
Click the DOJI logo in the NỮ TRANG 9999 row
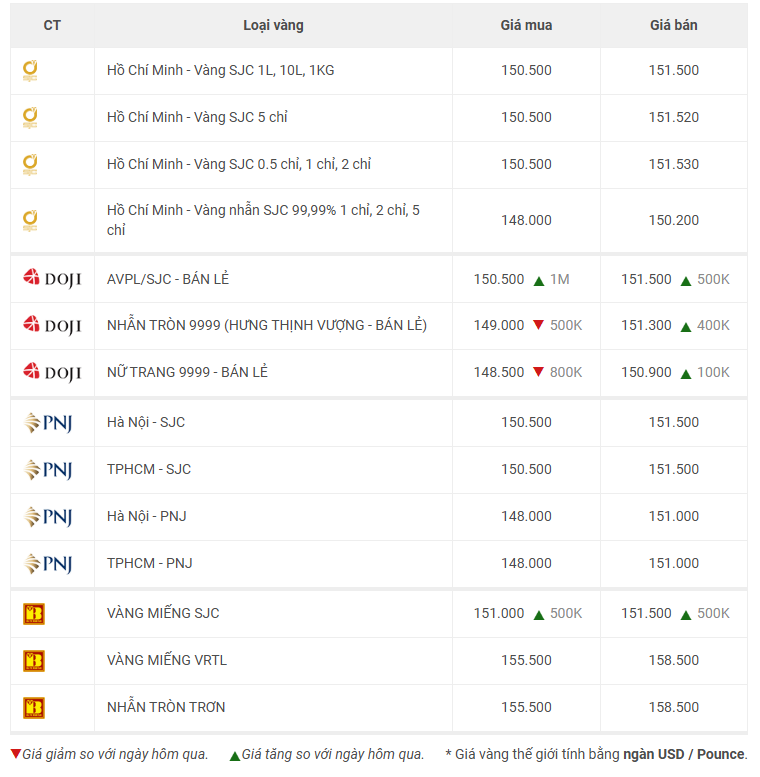(52, 373)
